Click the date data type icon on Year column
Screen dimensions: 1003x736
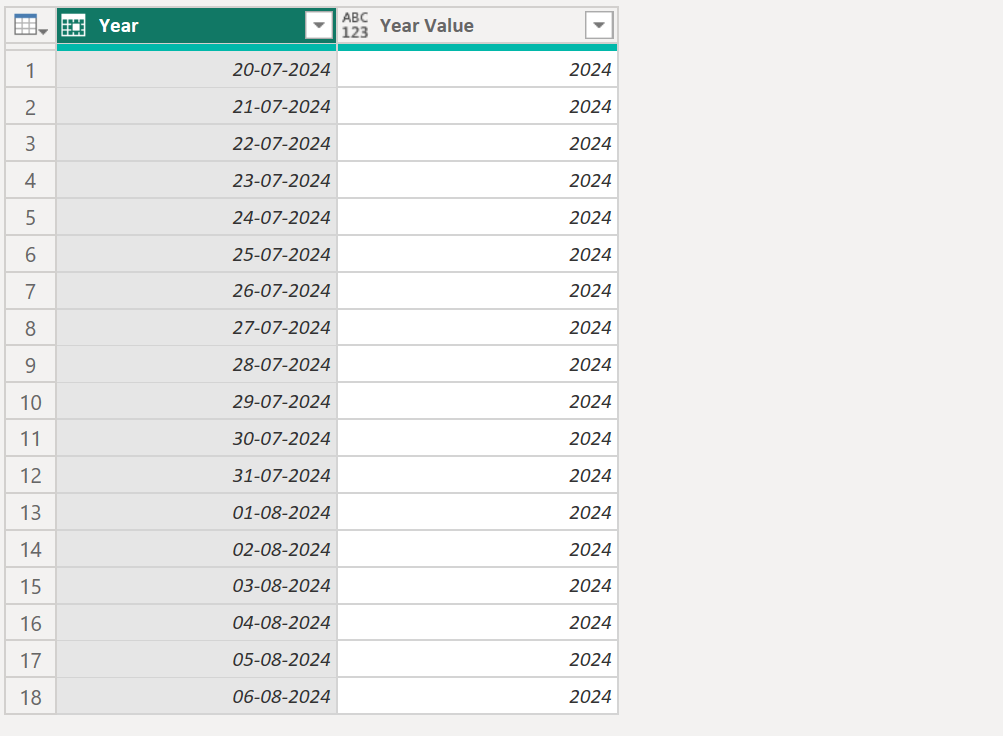point(73,25)
